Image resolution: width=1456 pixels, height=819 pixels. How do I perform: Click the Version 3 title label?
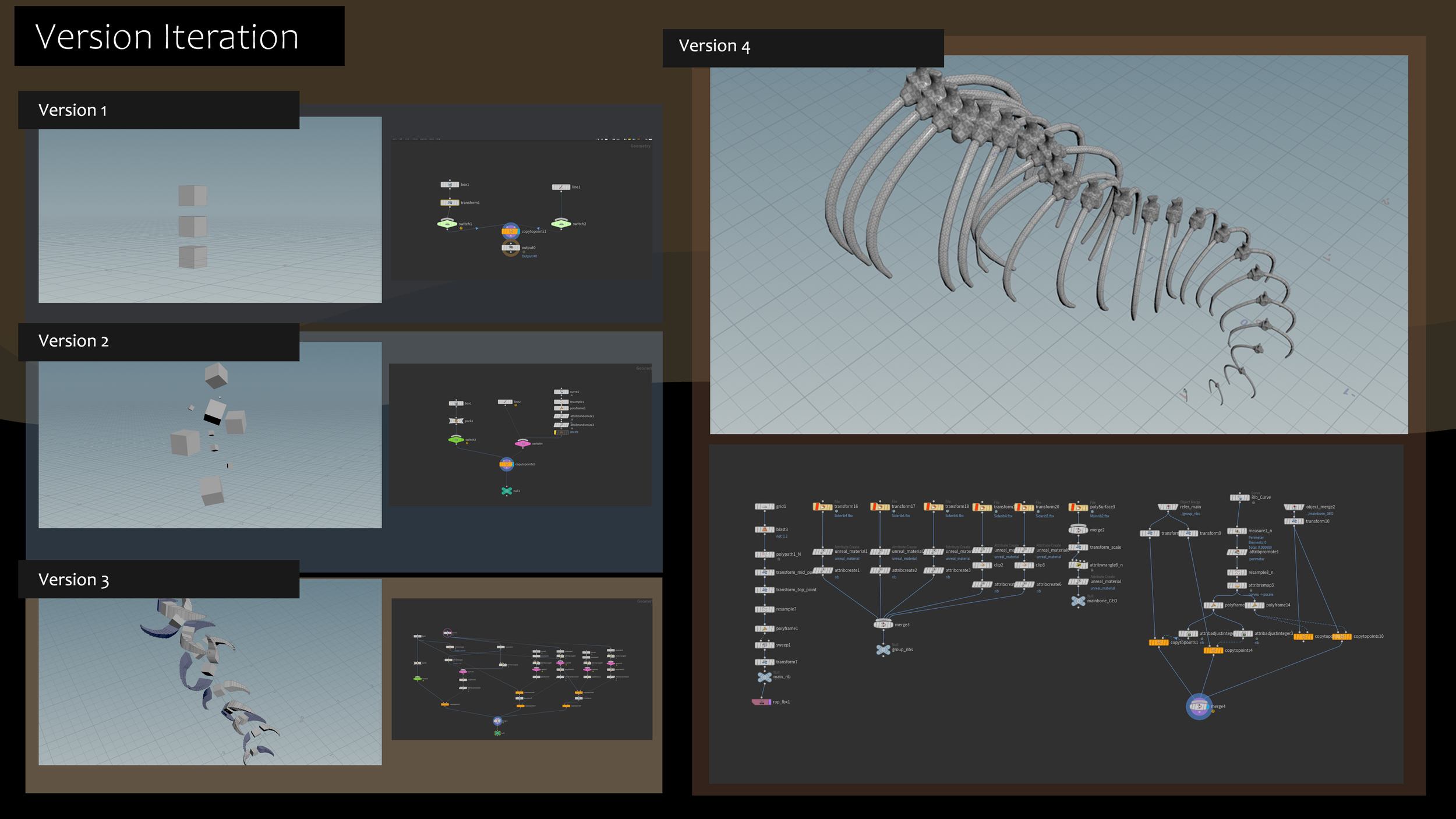pos(74,580)
